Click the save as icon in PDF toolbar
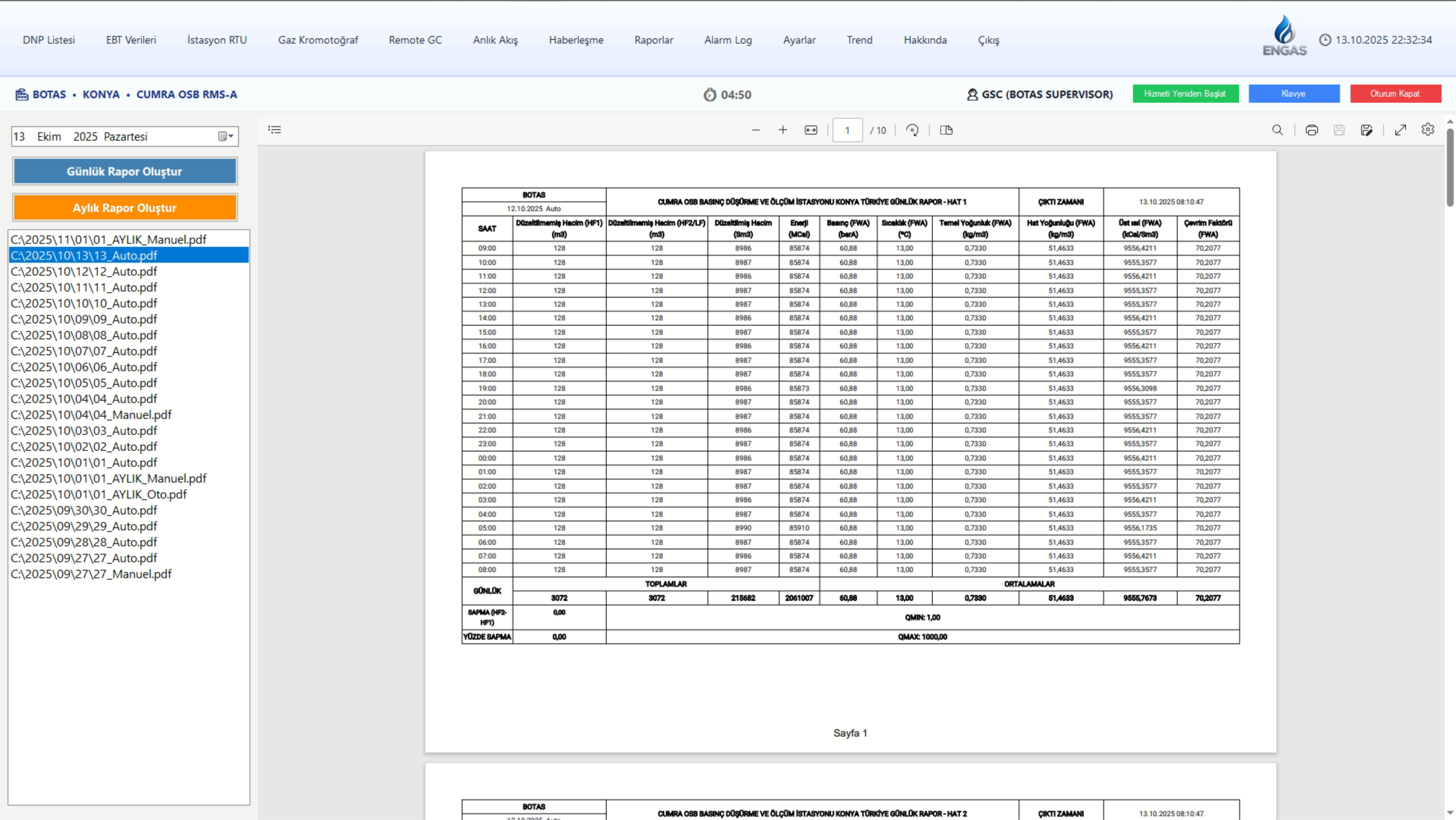Image resolution: width=1456 pixels, height=820 pixels. [1367, 130]
